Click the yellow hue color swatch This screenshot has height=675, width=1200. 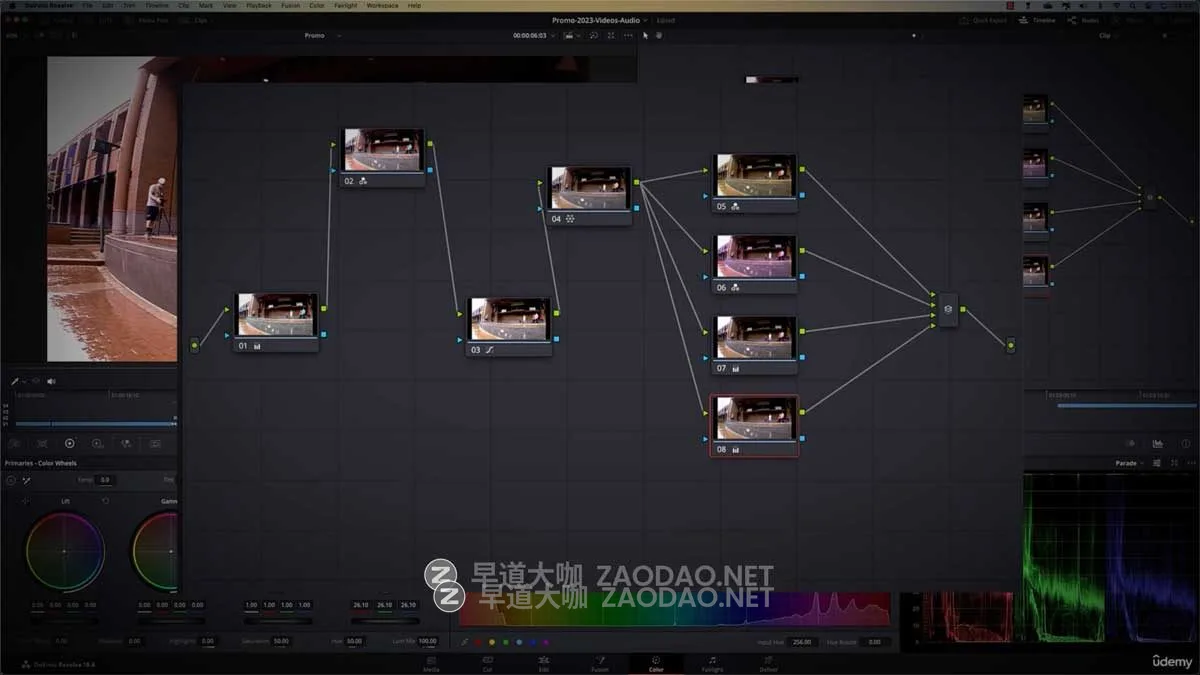[491, 642]
